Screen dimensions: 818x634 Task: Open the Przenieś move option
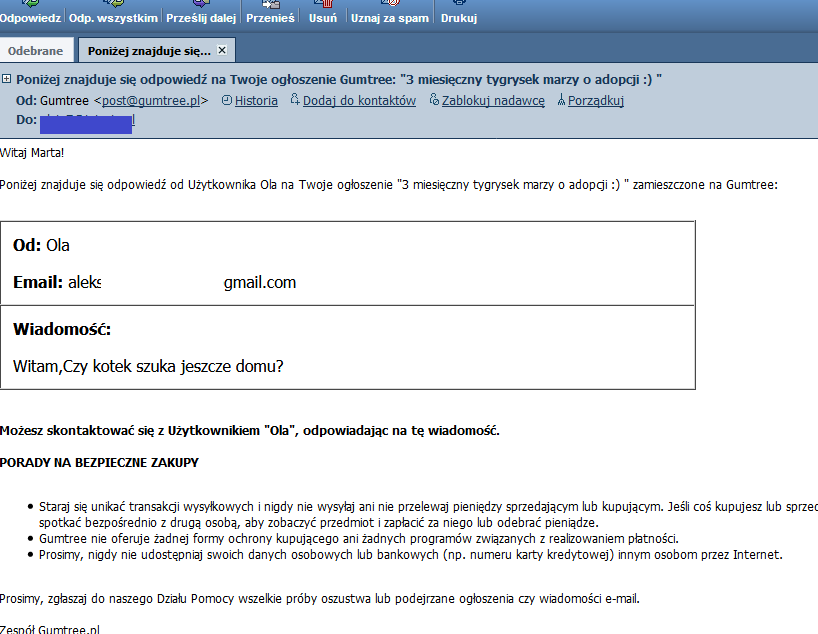(x=270, y=13)
